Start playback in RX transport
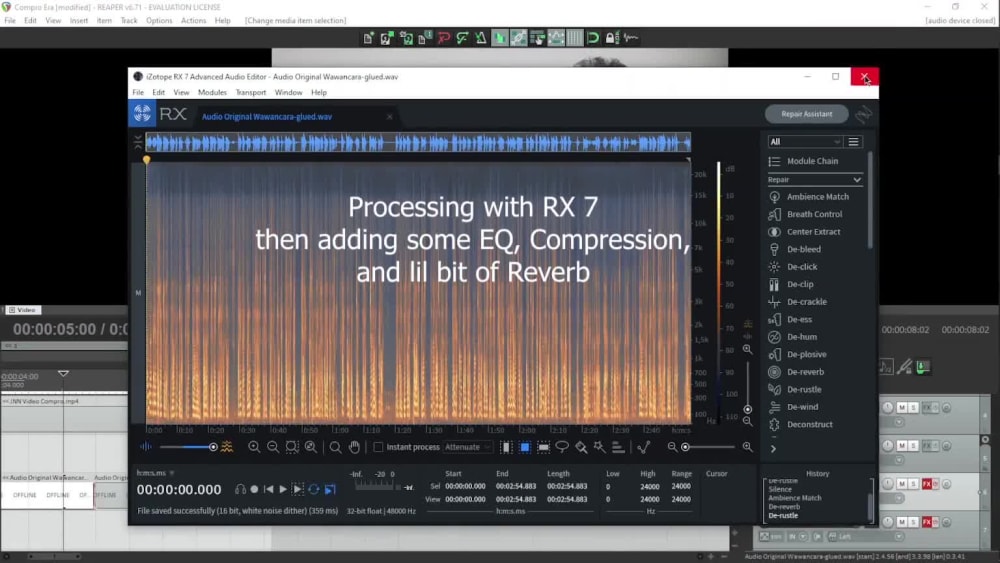This screenshot has height=563, width=1000. (283, 490)
